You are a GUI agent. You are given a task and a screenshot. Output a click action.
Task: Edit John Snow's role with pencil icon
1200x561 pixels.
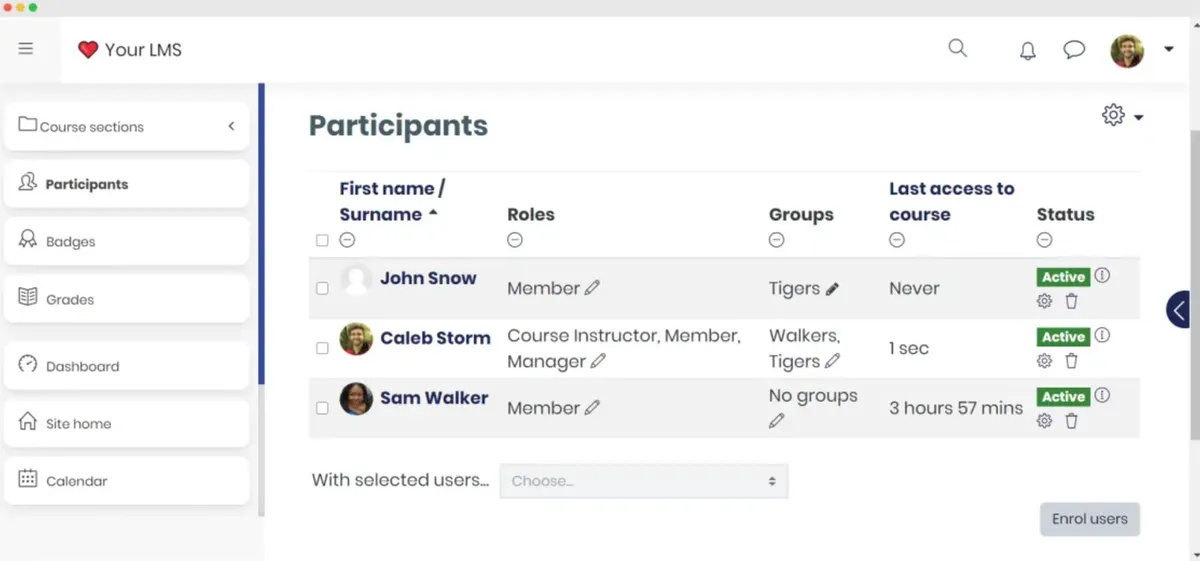592,288
